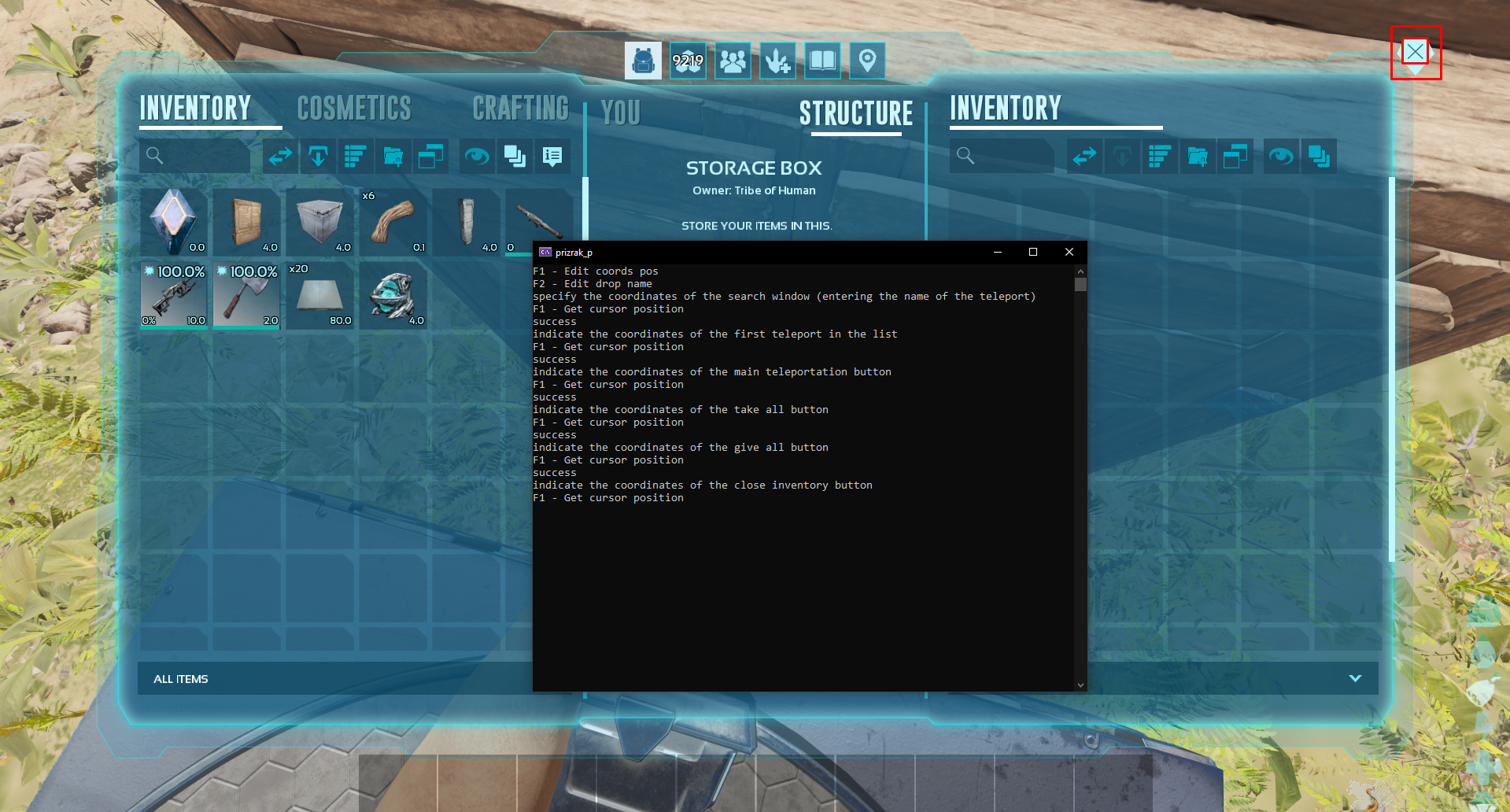Click the player inventory stack-all icon

515,157
